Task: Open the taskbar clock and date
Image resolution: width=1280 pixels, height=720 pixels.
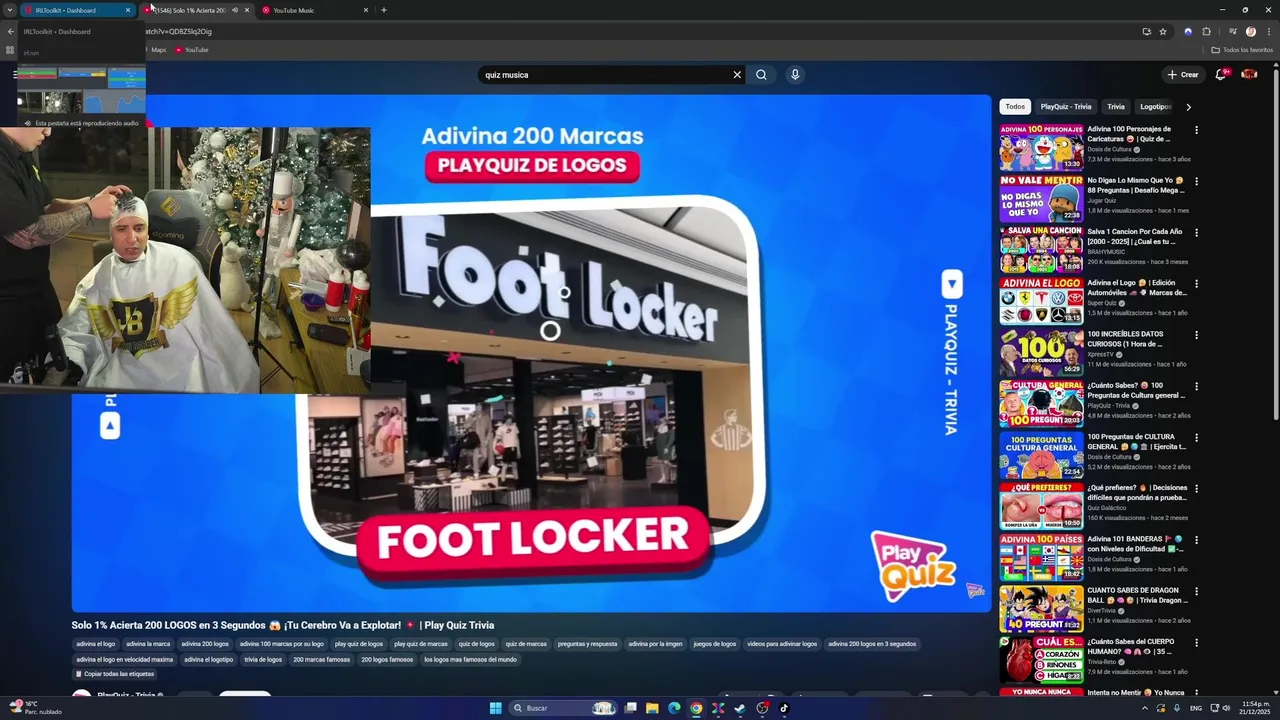Action: pyautogui.click(x=1255, y=708)
